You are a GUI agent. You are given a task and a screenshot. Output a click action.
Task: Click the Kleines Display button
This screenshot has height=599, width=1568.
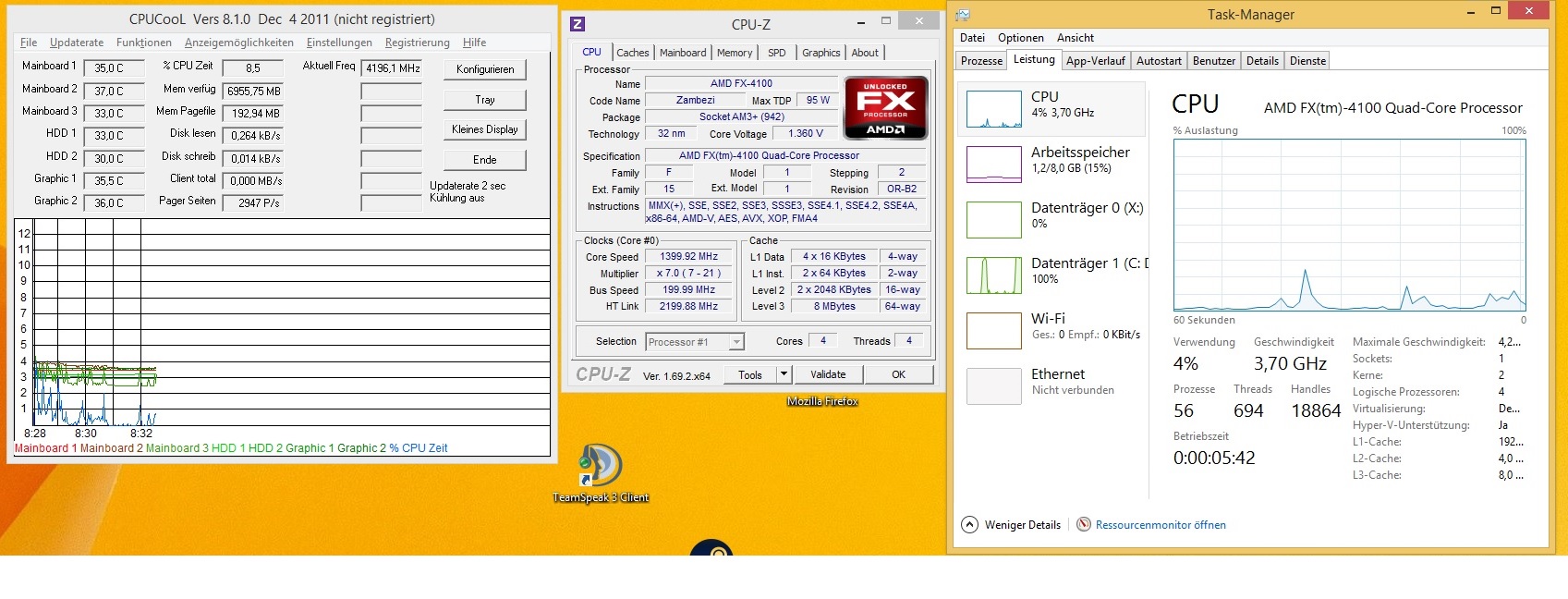[485, 129]
